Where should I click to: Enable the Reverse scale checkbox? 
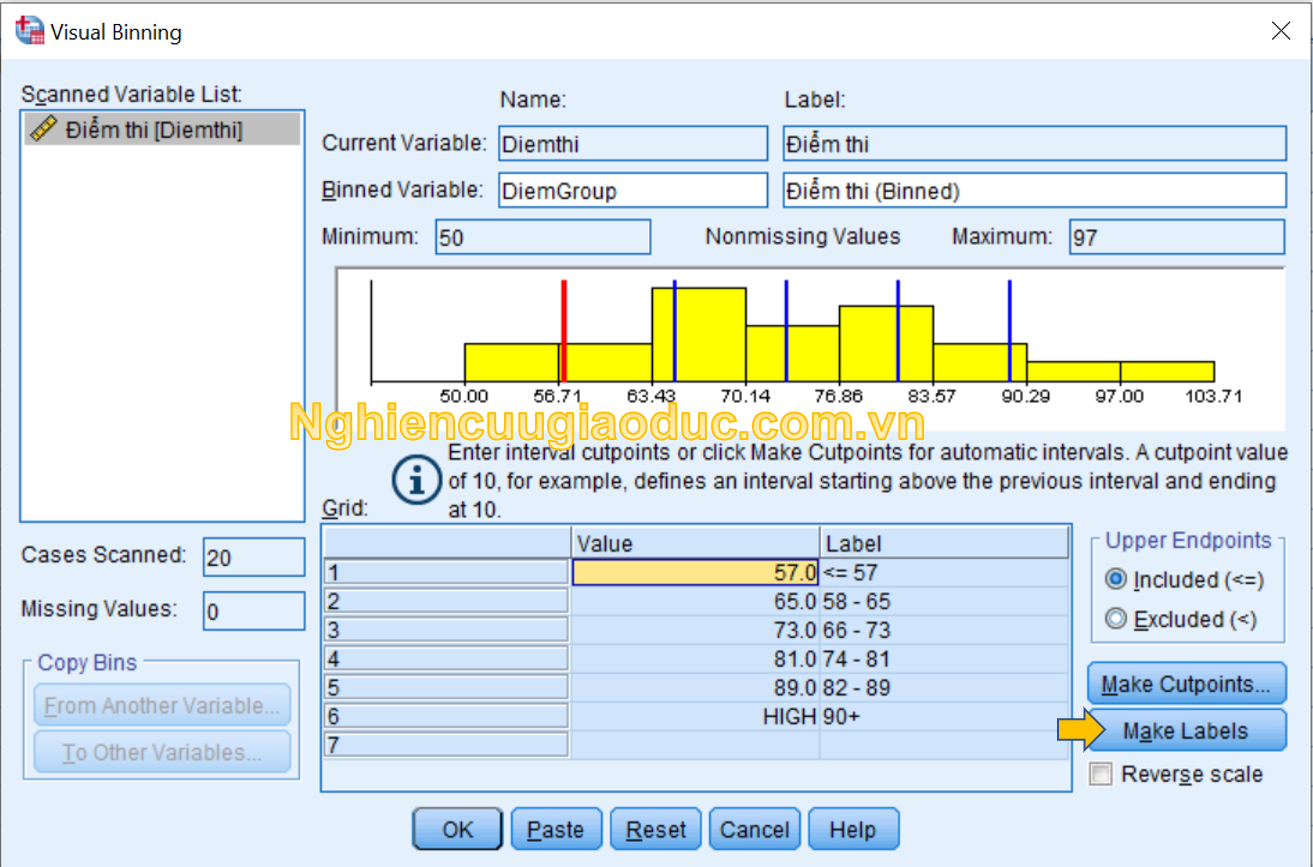pos(1101,774)
